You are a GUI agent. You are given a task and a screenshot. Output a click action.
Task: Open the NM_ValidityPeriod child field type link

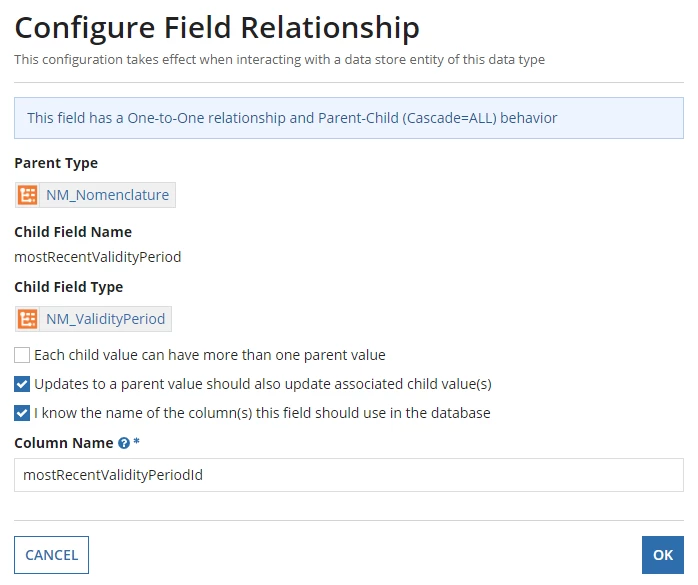(x=106, y=319)
